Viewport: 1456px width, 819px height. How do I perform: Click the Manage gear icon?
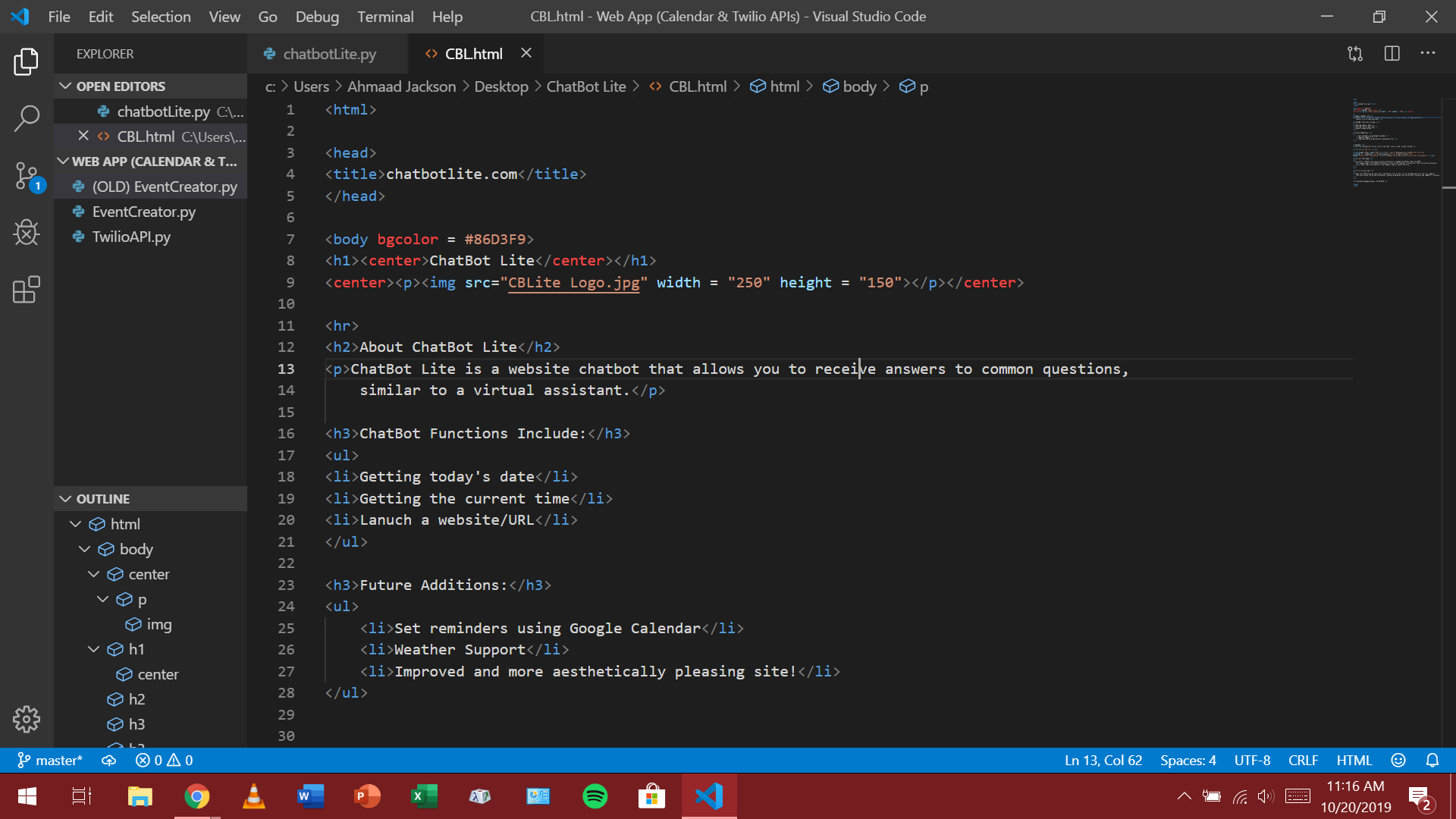[x=27, y=719]
